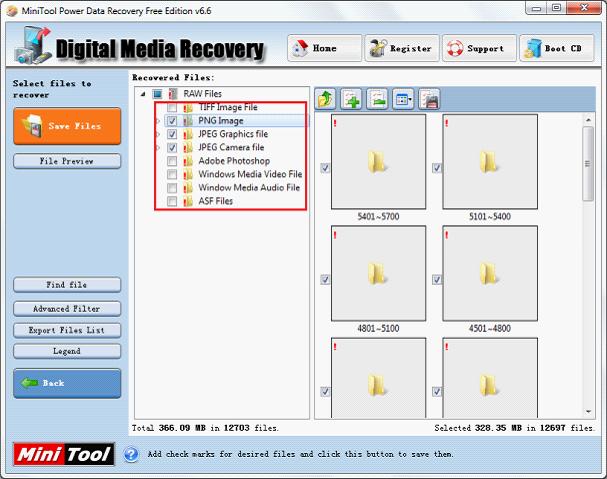Click the Find file button
This screenshot has height=479, width=607.
click(x=67, y=285)
